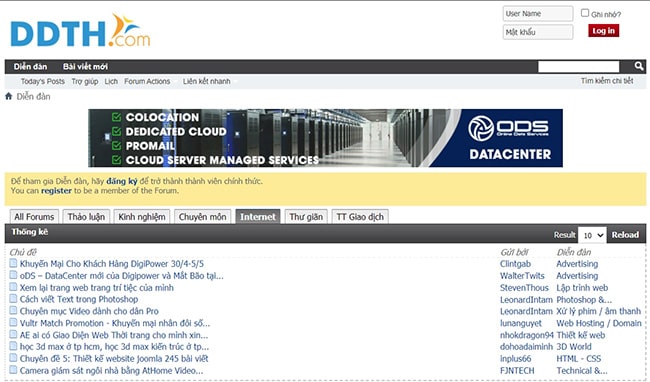Open the HTML - CSS forum link

(578, 358)
